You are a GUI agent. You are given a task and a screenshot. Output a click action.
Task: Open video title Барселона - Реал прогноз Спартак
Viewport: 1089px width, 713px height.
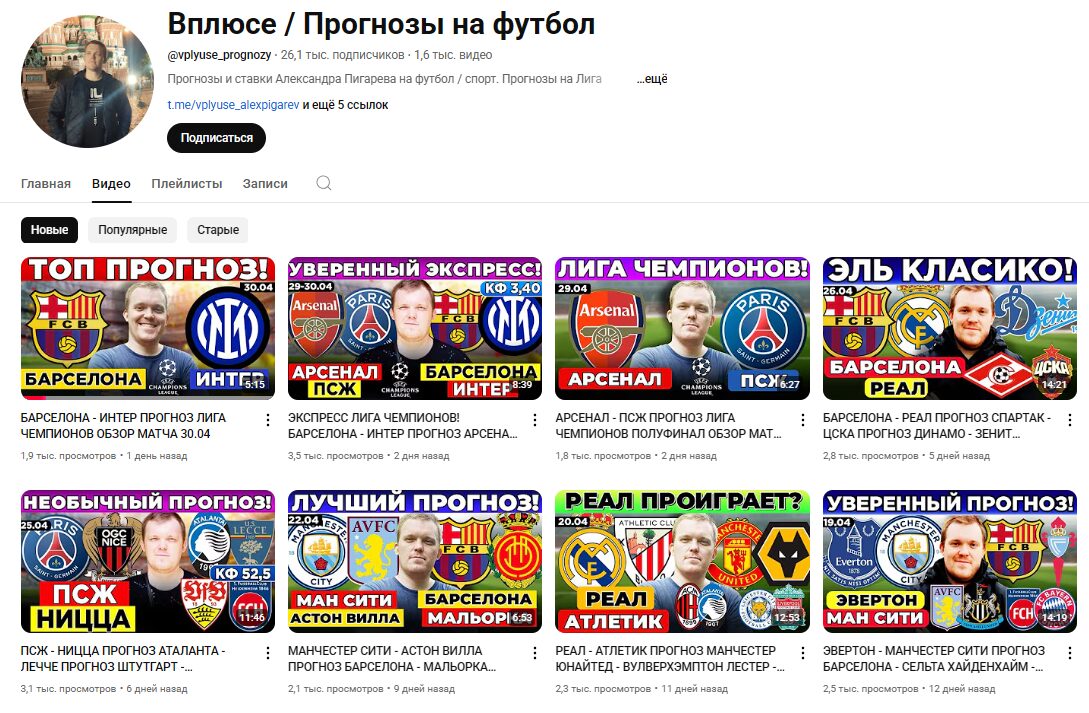click(x=937, y=426)
